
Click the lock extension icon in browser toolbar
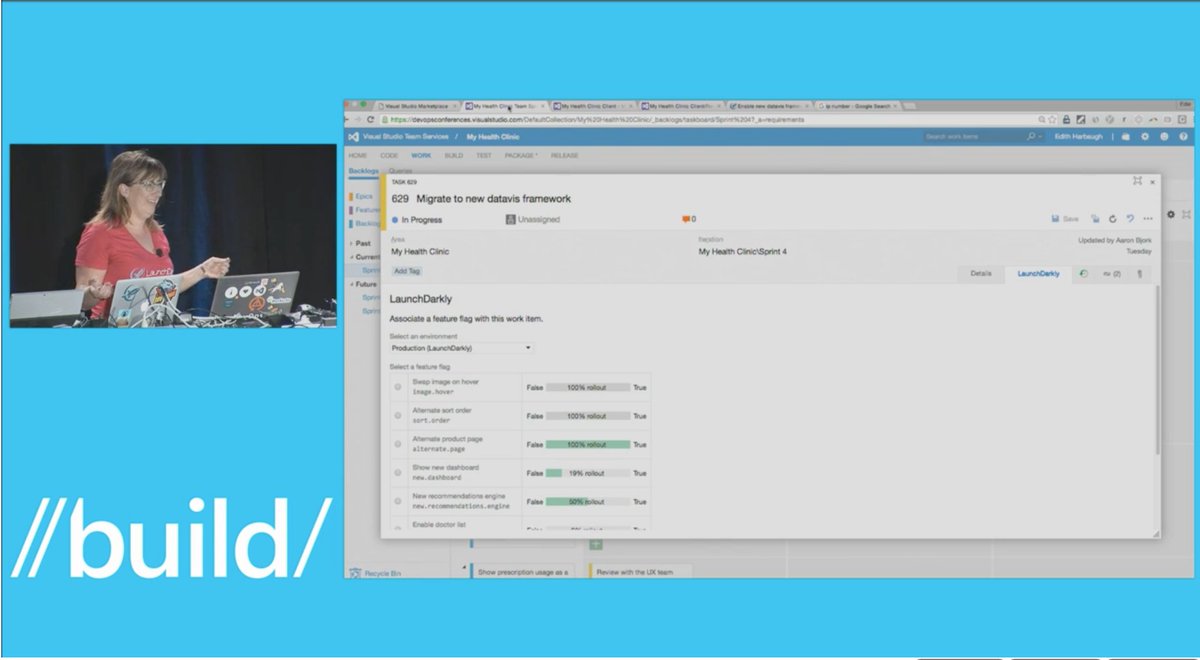pos(1067,119)
